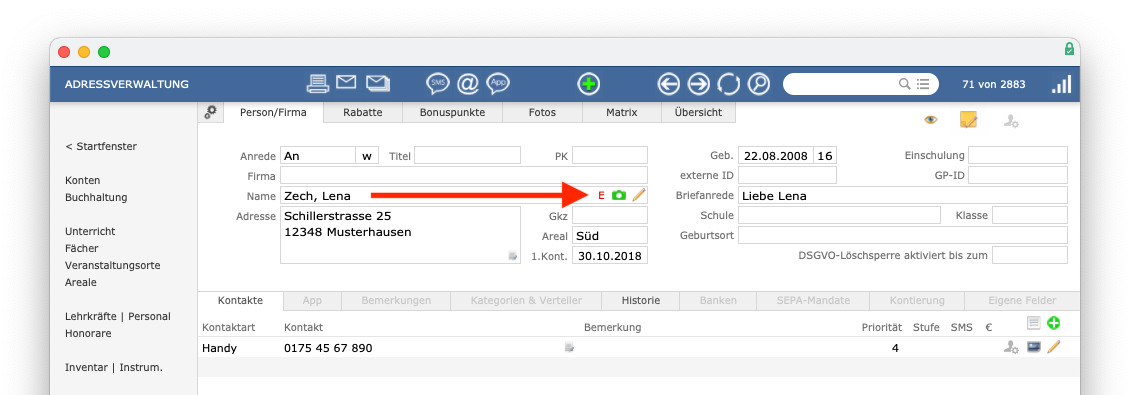The width and height of the screenshot is (1136, 395).
Task: Switch to the Bonuspunkte tab
Action: click(452, 112)
